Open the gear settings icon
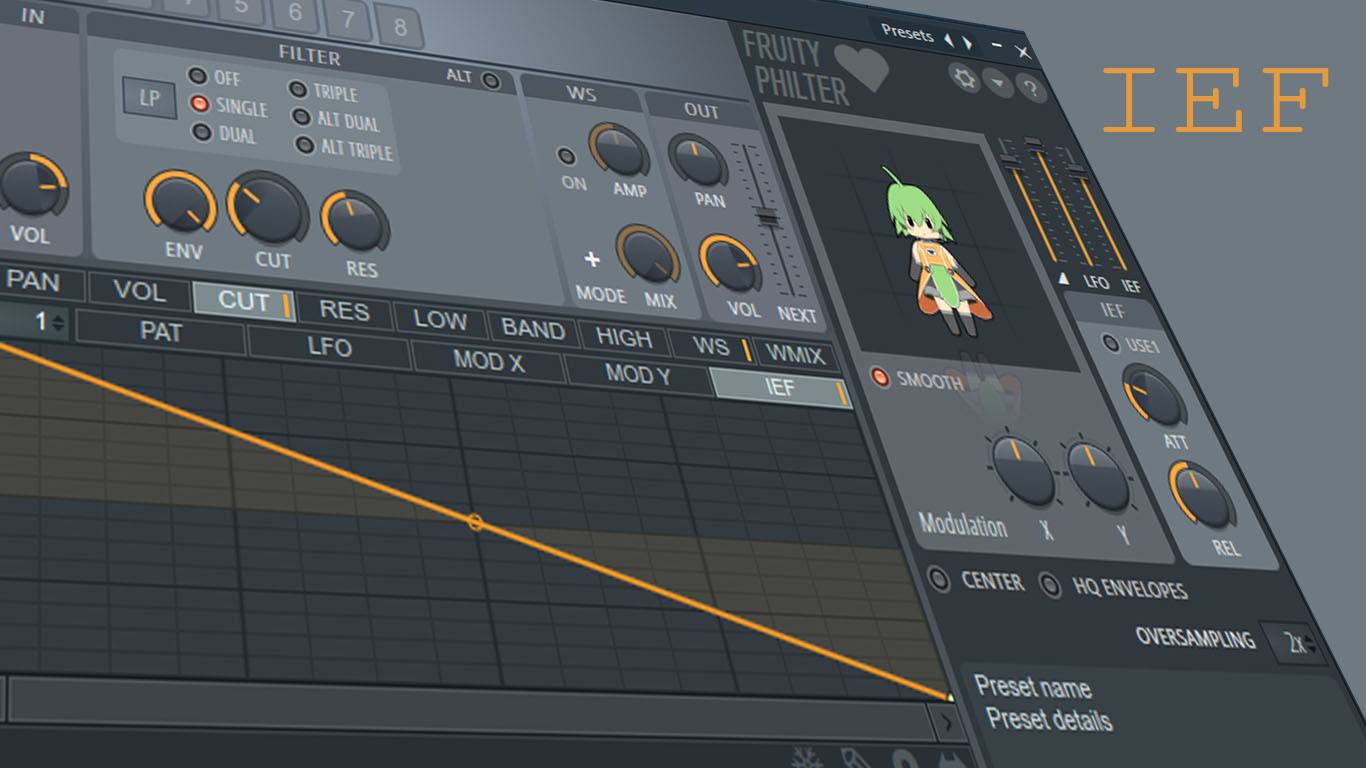The height and width of the screenshot is (768, 1366). coord(966,79)
